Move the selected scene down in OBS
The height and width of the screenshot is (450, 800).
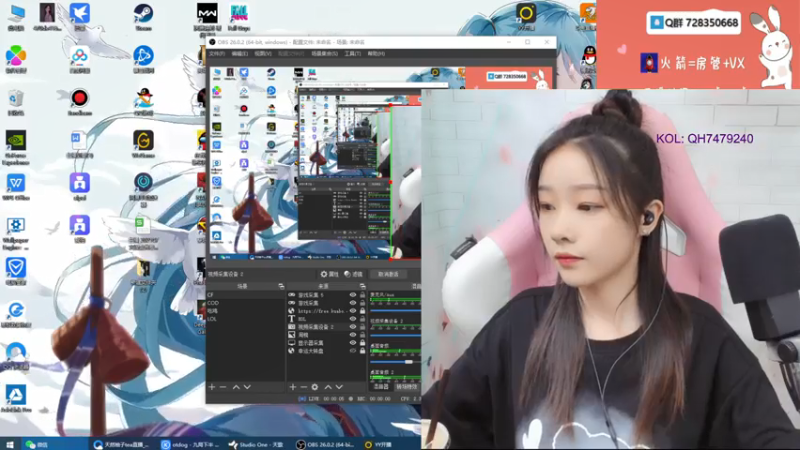pos(247,387)
